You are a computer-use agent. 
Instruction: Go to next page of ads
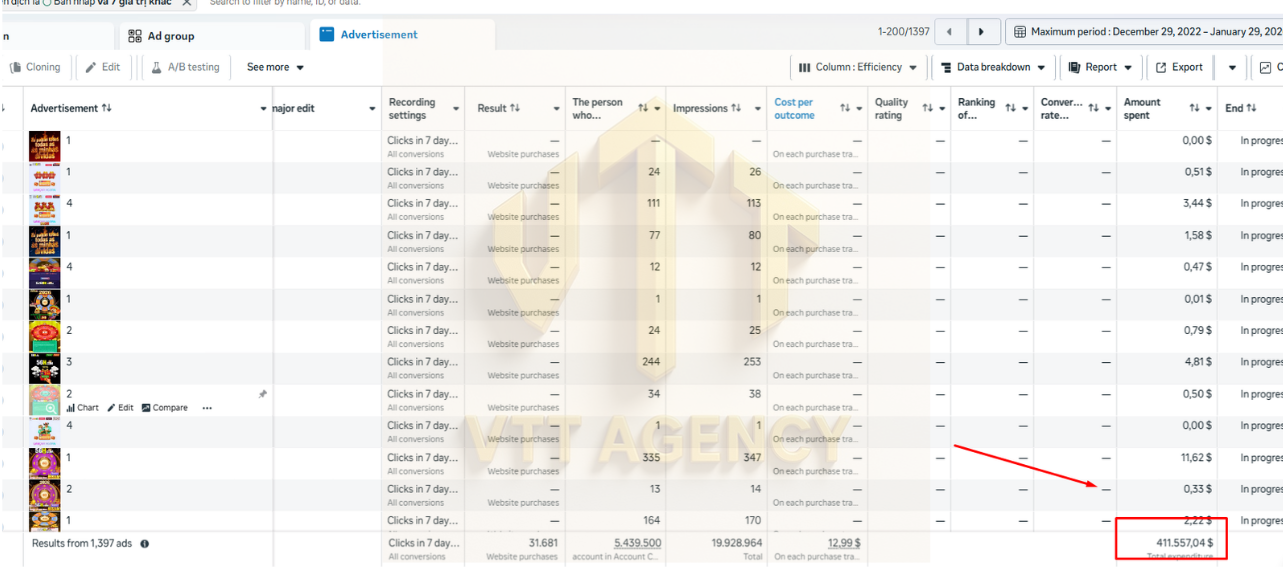click(982, 32)
